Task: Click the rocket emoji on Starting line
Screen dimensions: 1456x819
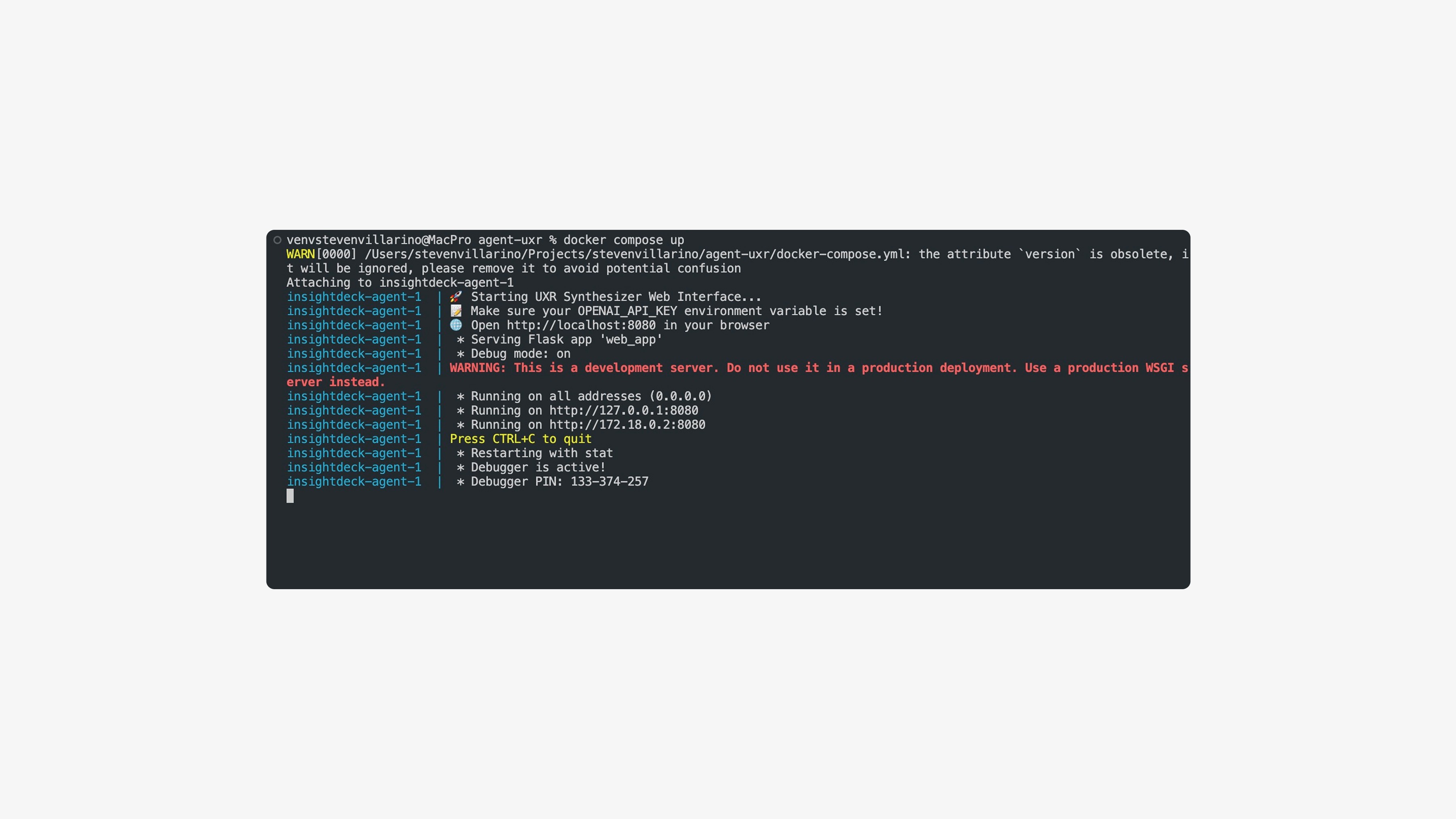Action: coord(455,297)
